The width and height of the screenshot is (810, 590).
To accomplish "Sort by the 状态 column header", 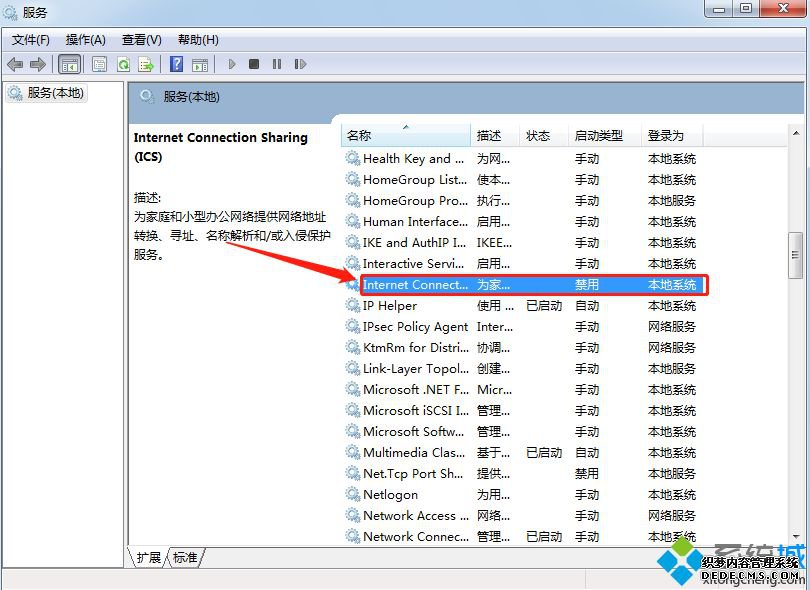I will [543, 135].
